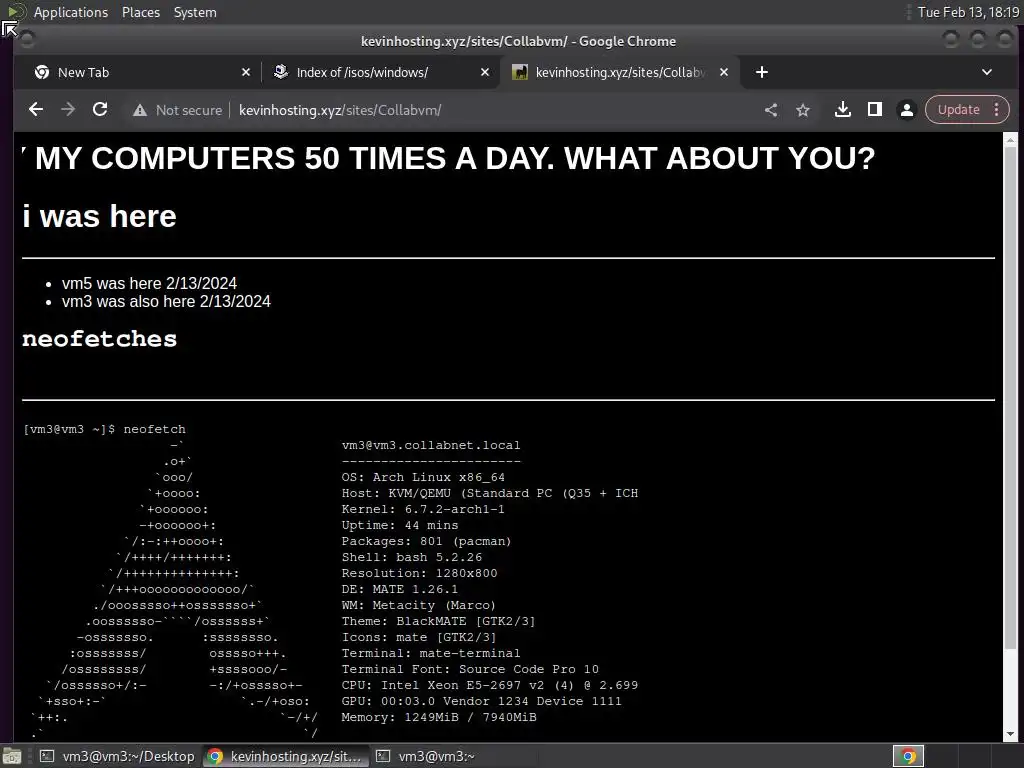Open the side panel icon
Image resolution: width=1024 pixels, height=768 pixels.
pyautogui.click(x=874, y=110)
